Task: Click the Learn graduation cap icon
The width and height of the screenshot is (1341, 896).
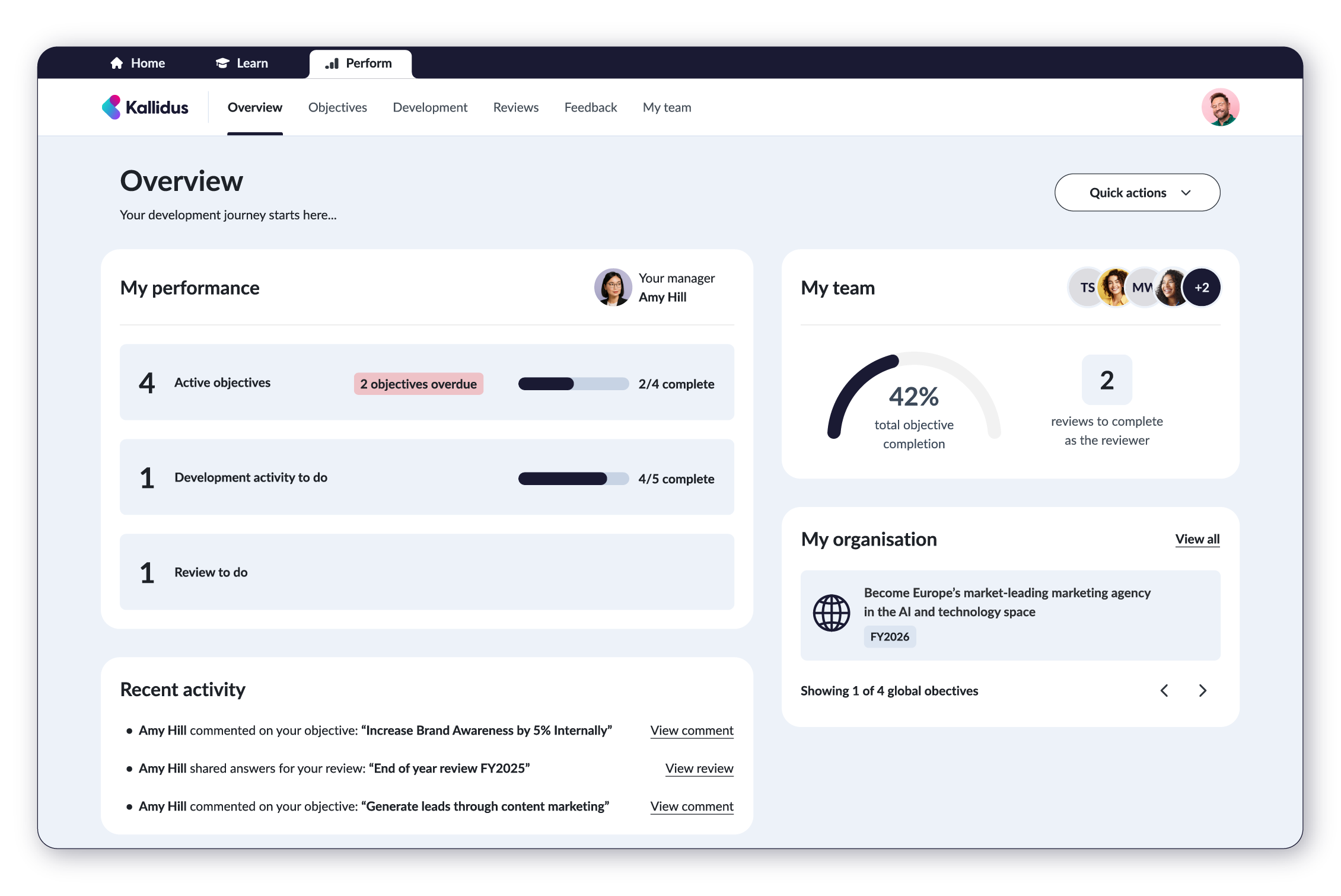Action: click(222, 63)
